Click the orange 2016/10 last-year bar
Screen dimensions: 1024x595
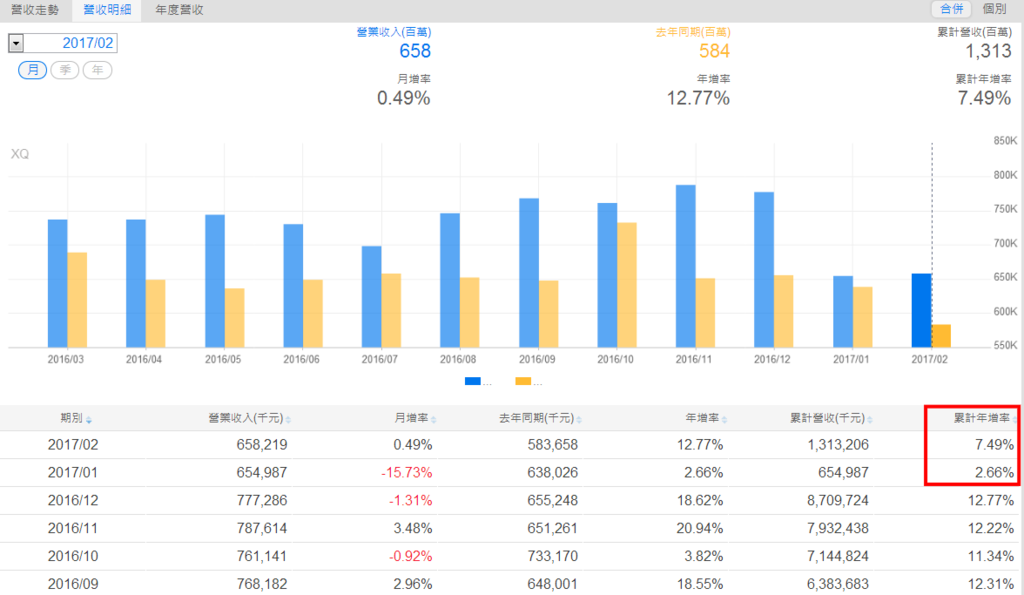626,285
